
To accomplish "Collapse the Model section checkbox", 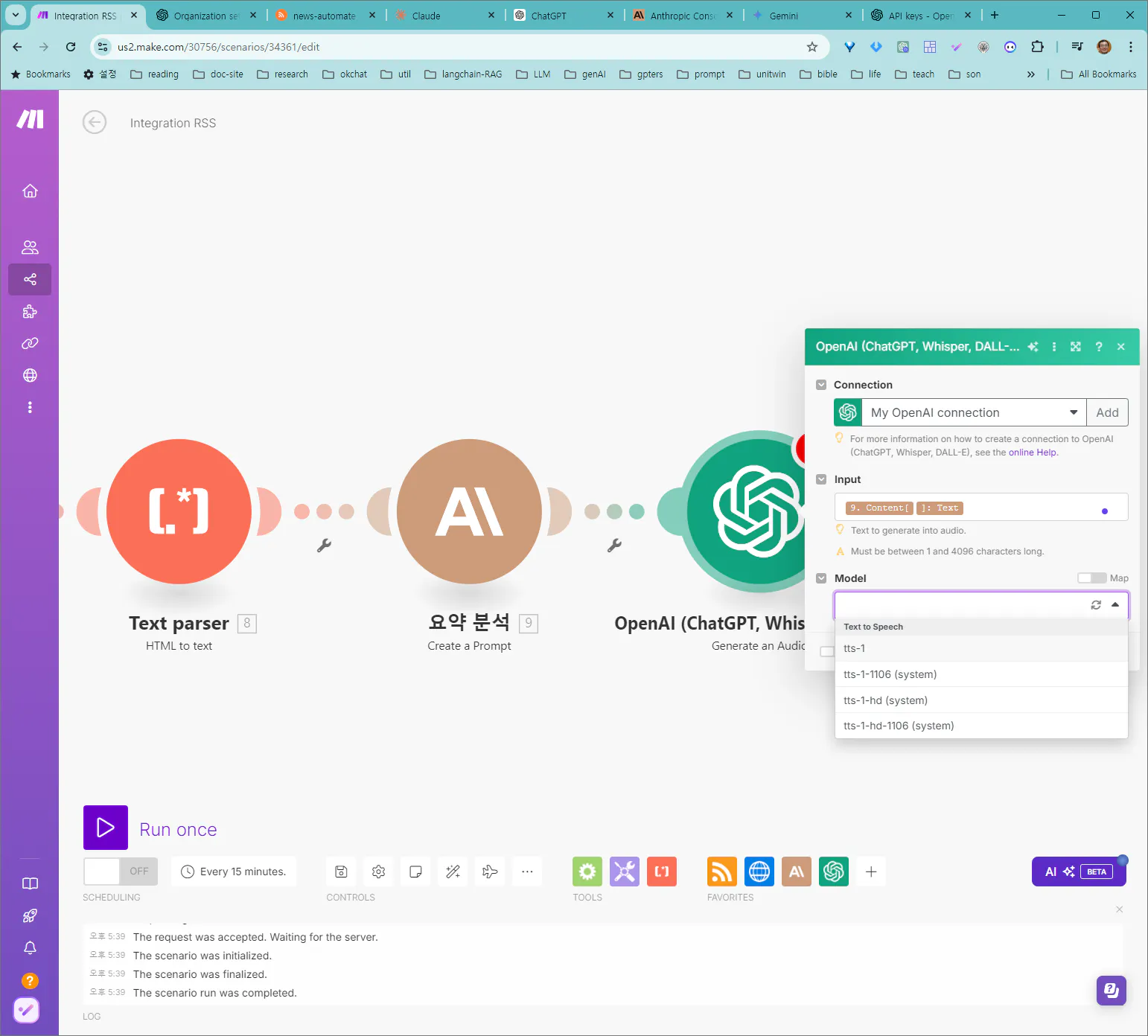I will coord(821,578).
